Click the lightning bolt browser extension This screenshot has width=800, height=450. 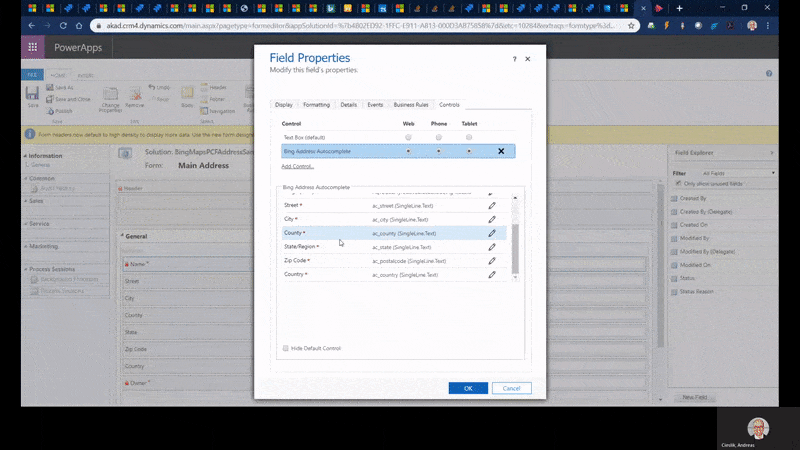click(666, 26)
